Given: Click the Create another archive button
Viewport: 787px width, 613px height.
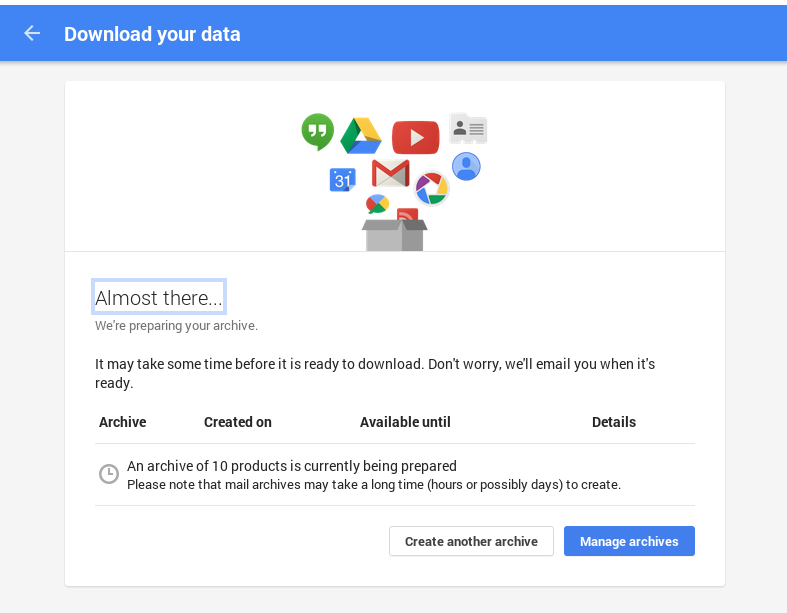Looking at the screenshot, I should (x=471, y=541).
